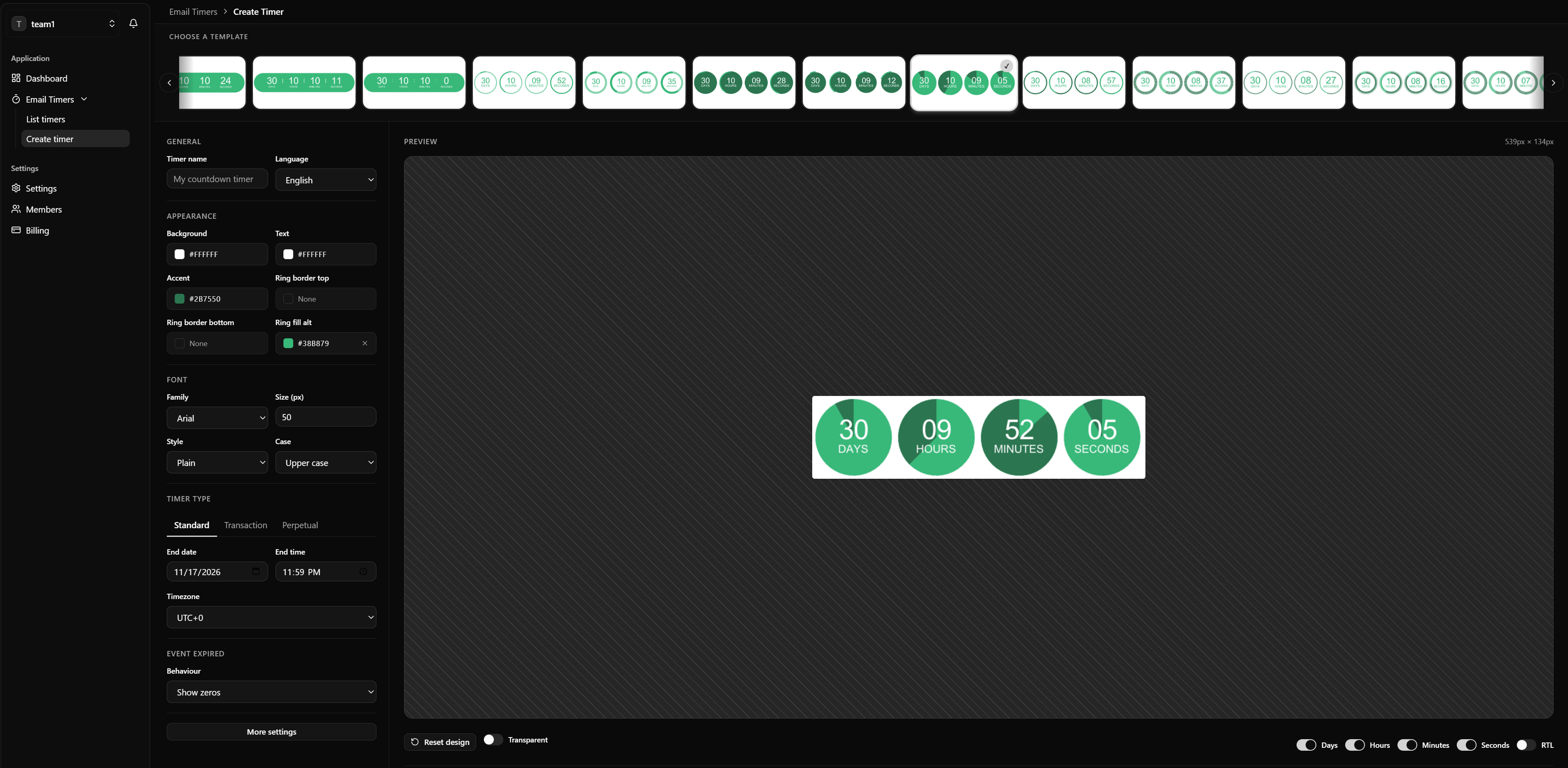Switch to the Standard tab
The height and width of the screenshot is (768, 1568).
click(192, 525)
